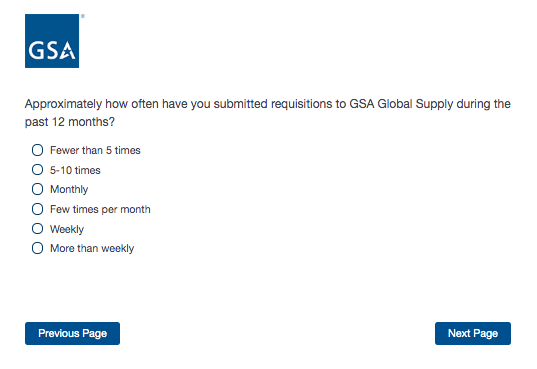537x369 pixels.
Task: Click 'GSA Global Supply' in the question
Action: pos(401,104)
